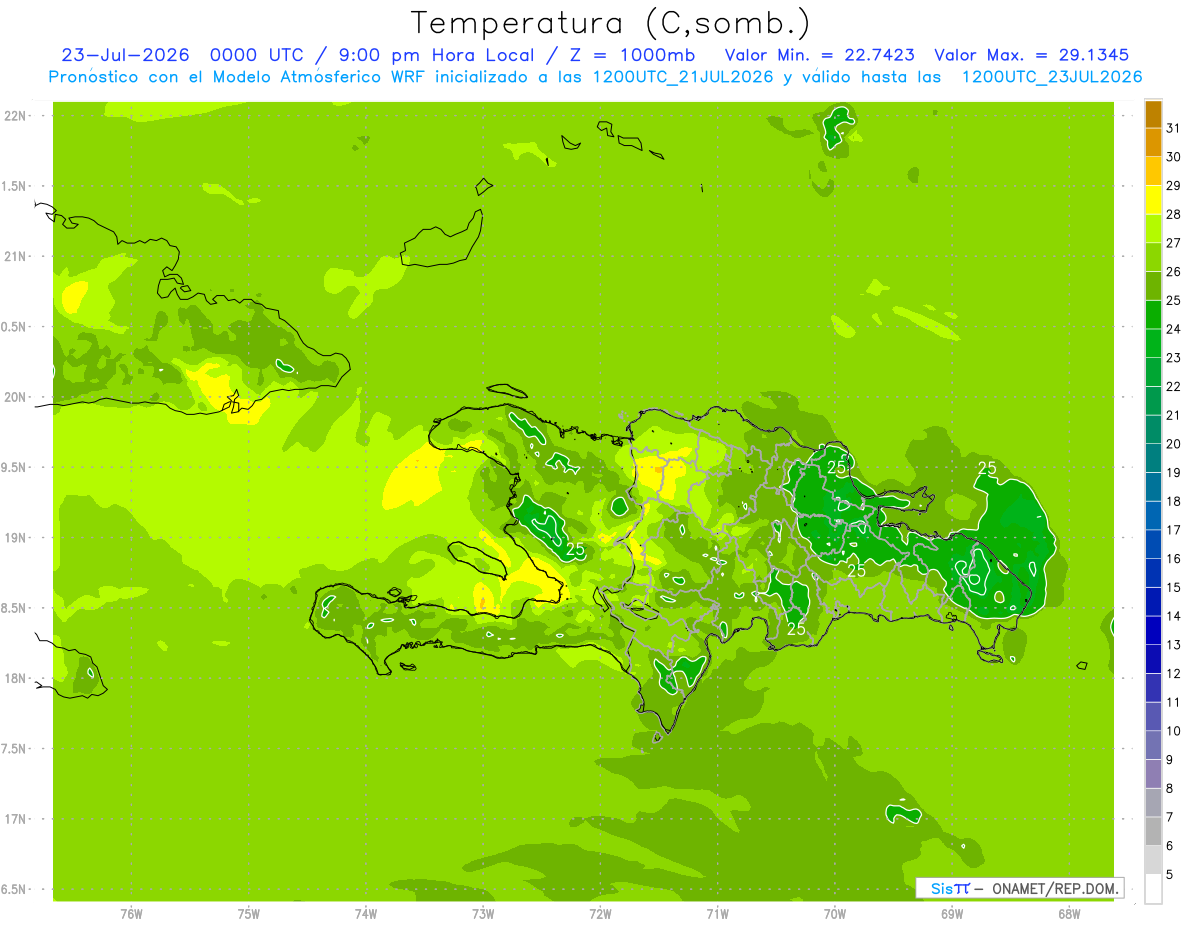The width and height of the screenshot is (1200, 927).
Task: Click the orange legend band between 30 and 31
Action: tap(1153, 143)
